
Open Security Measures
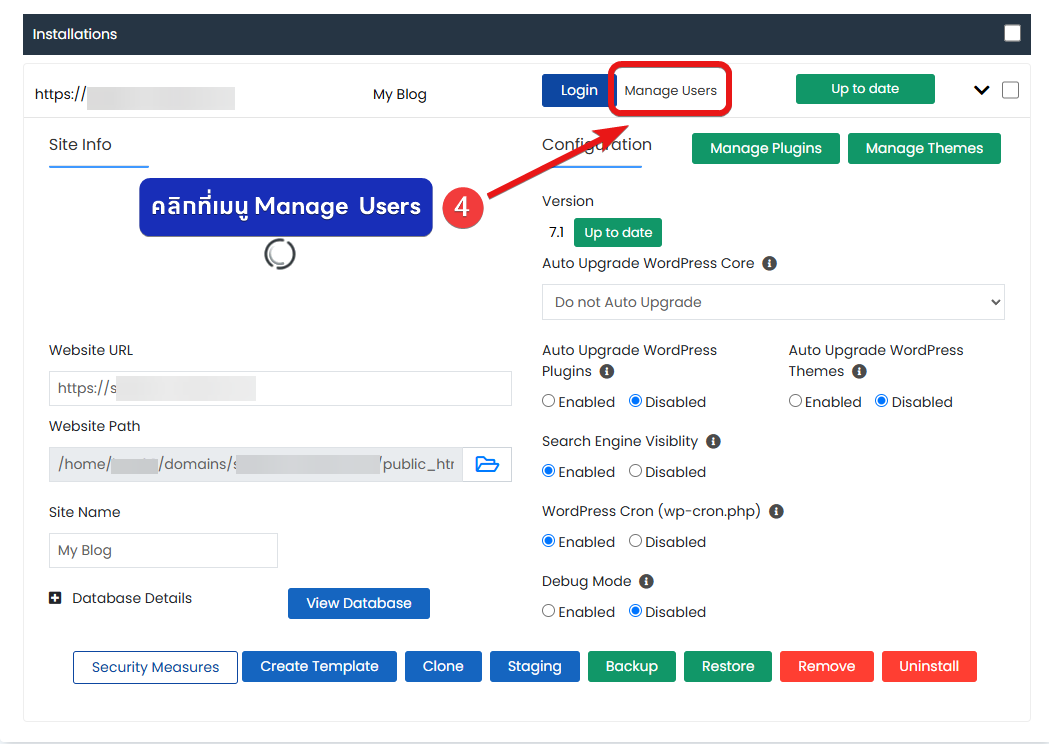pos(155,667)
